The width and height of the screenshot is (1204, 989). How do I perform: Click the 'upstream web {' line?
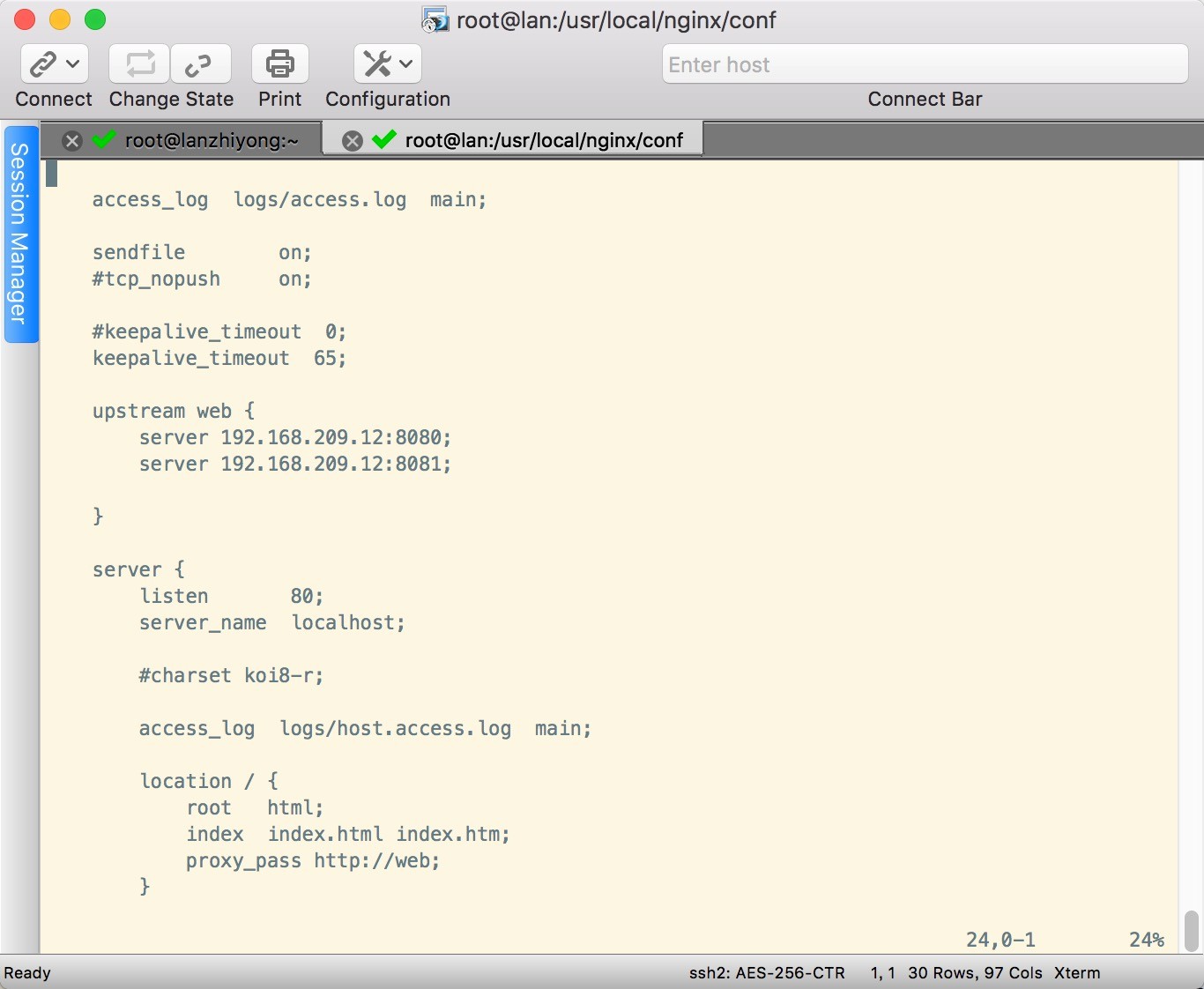(x=174, y=411)
